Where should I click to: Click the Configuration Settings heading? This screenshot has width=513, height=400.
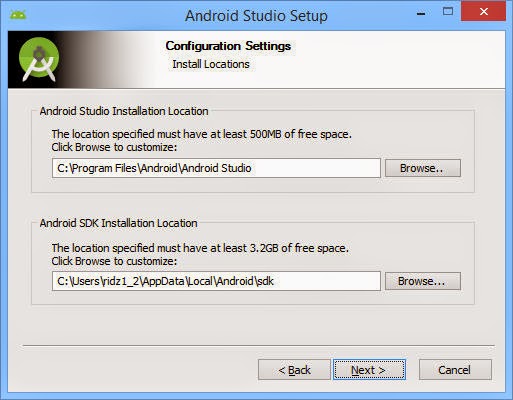click(228, 46)
